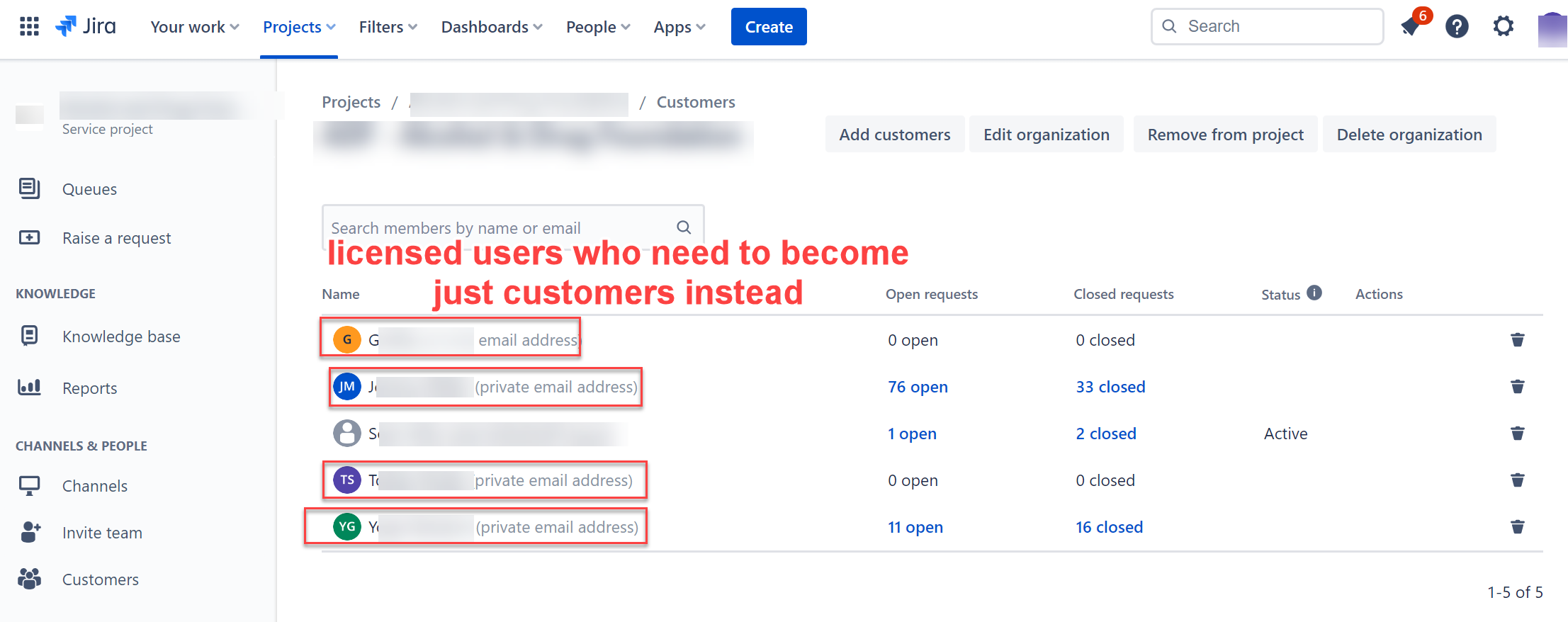Remove YG customer with trash icon
The height and width of the screenshot is (622, 1568).
coord(1517,527)
